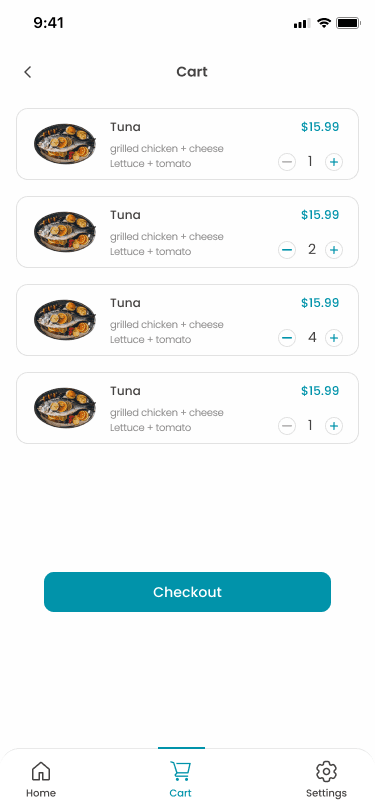Tap the Checkout button

click(x=188, y=592)
